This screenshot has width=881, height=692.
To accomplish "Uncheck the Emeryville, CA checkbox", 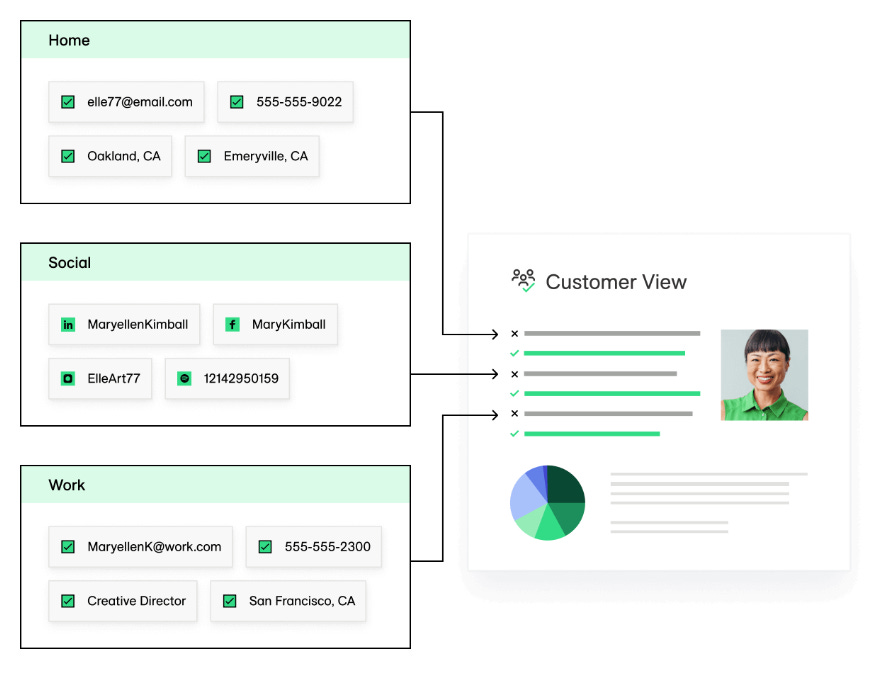I will click(x=205, y=156).
